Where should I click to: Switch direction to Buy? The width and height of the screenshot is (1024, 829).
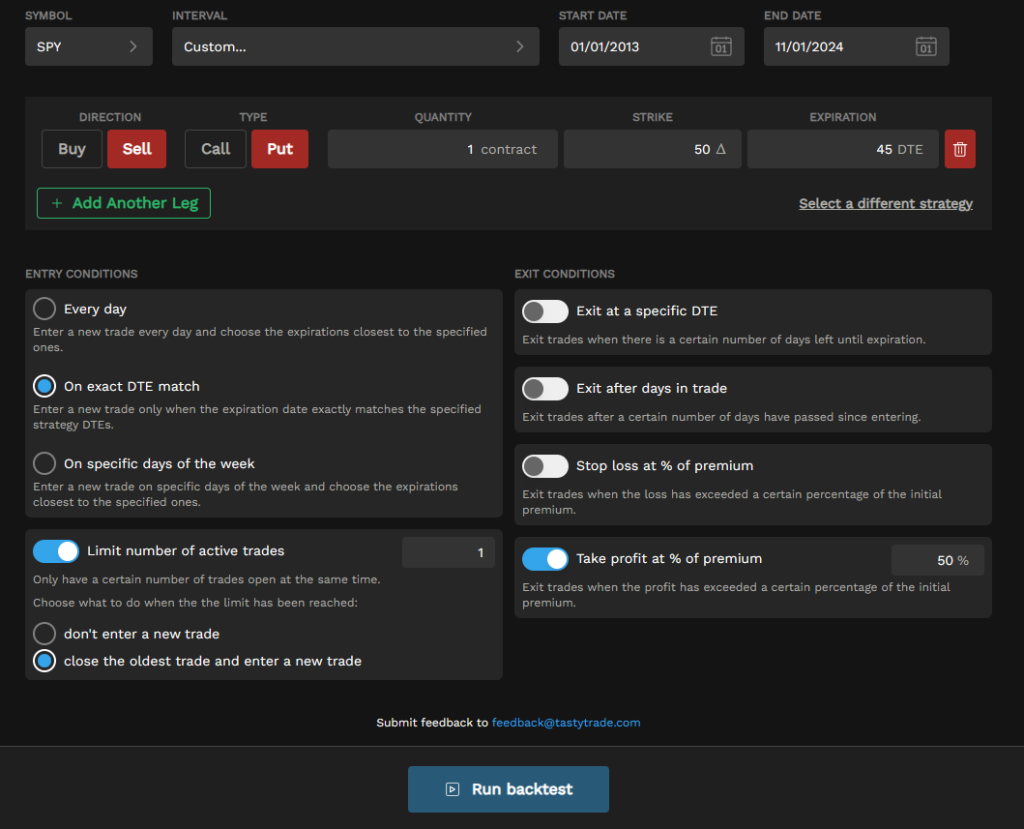72,149
